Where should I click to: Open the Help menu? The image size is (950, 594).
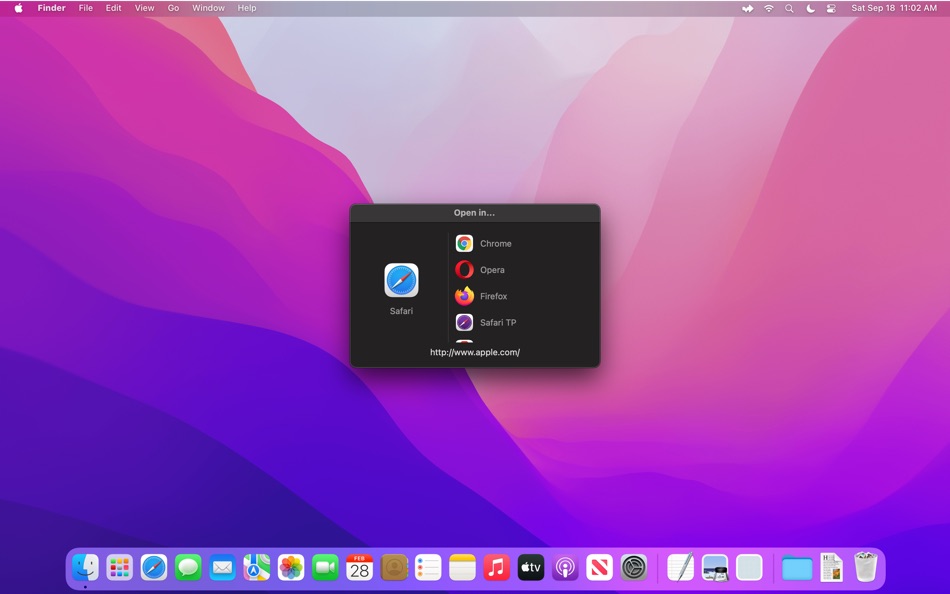[247, 8]
